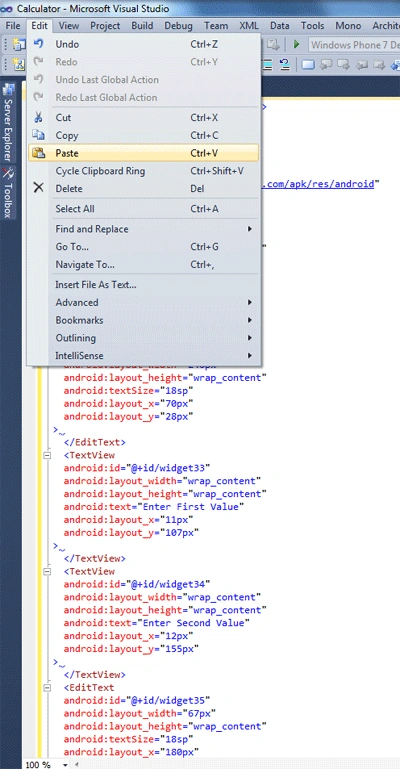Open the Build menu
Screen dimensions: 400x769
pyautogui.click(x=142, y=26)
